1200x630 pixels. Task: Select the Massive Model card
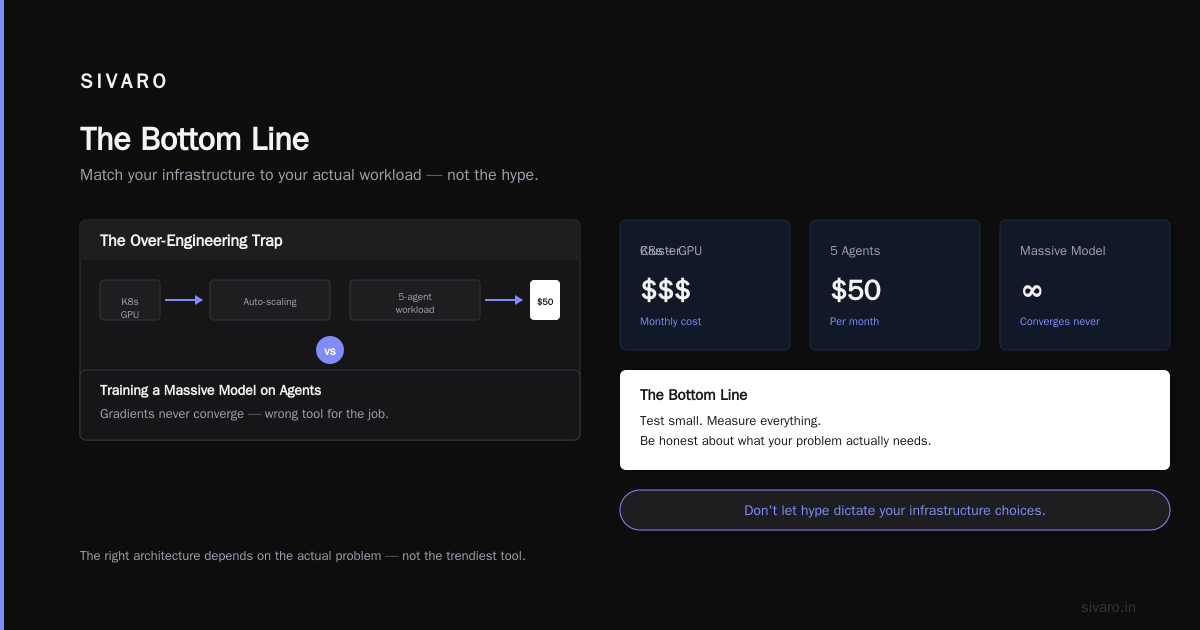(x=1085, y=285)
